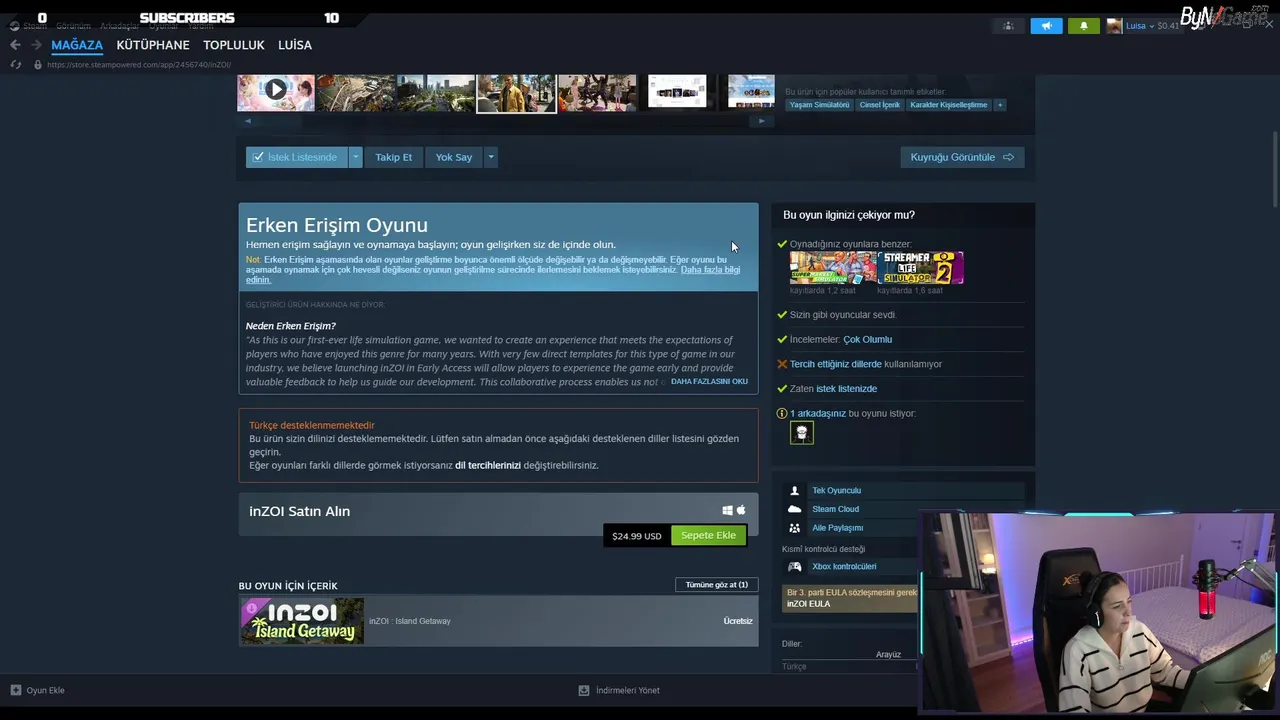Open the green notifications bell
The width and height of the screenshot is (1280, 720).
tap(1084, 26)
